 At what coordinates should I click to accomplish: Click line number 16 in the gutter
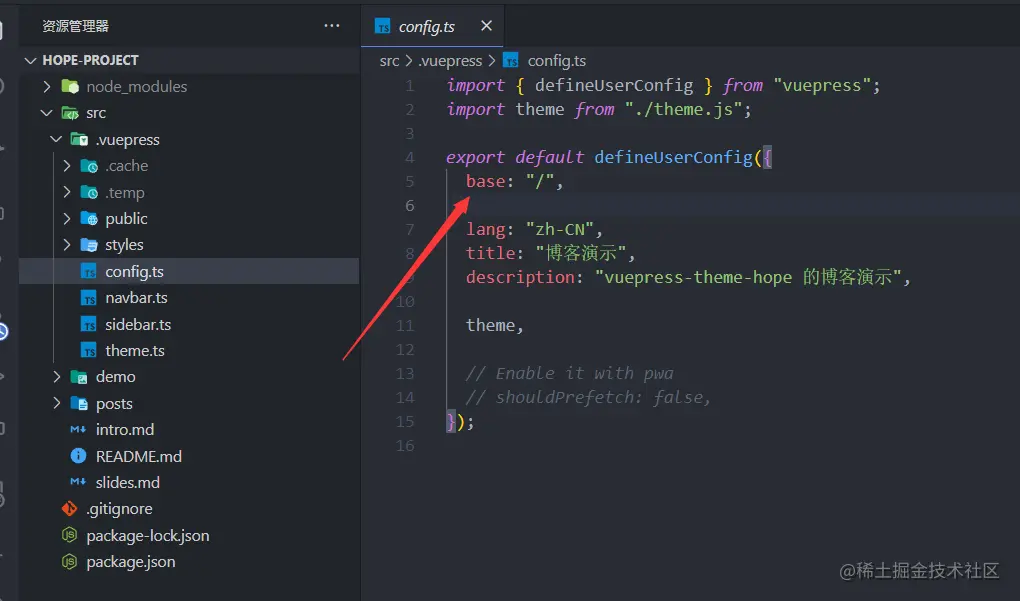click(405, 446)
